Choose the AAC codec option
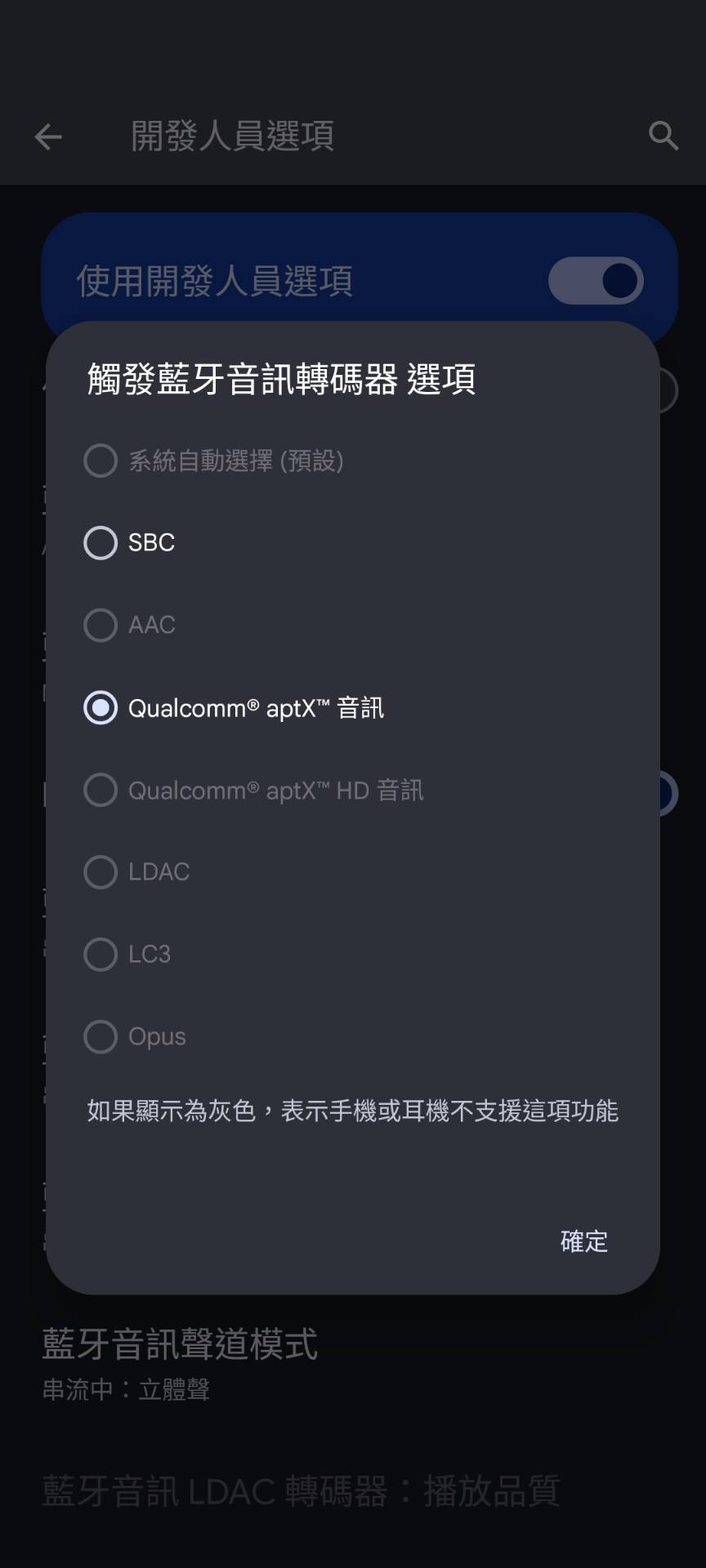The image size is (706, 1568). [x=101, y=626]
